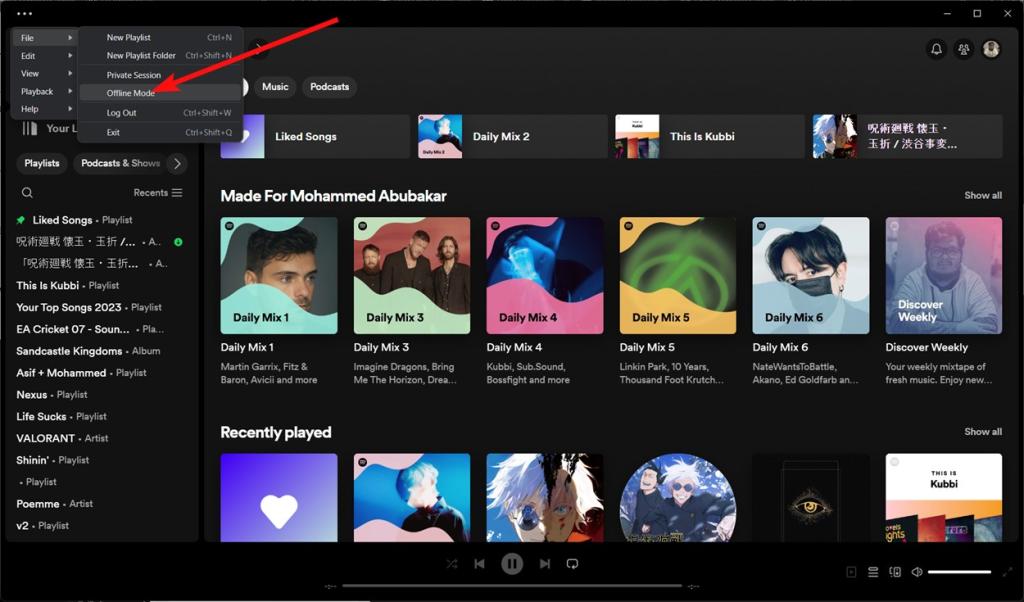Toggle shuffle playback
This screenshot has height=602, width=1024.
[452, 563]
